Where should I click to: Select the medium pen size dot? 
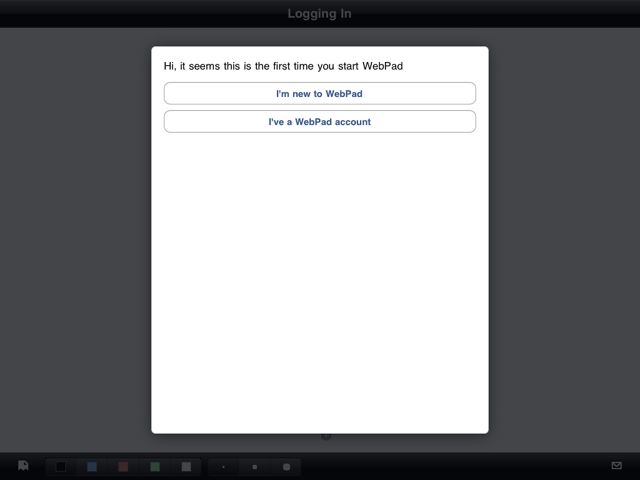click(255, 467)
